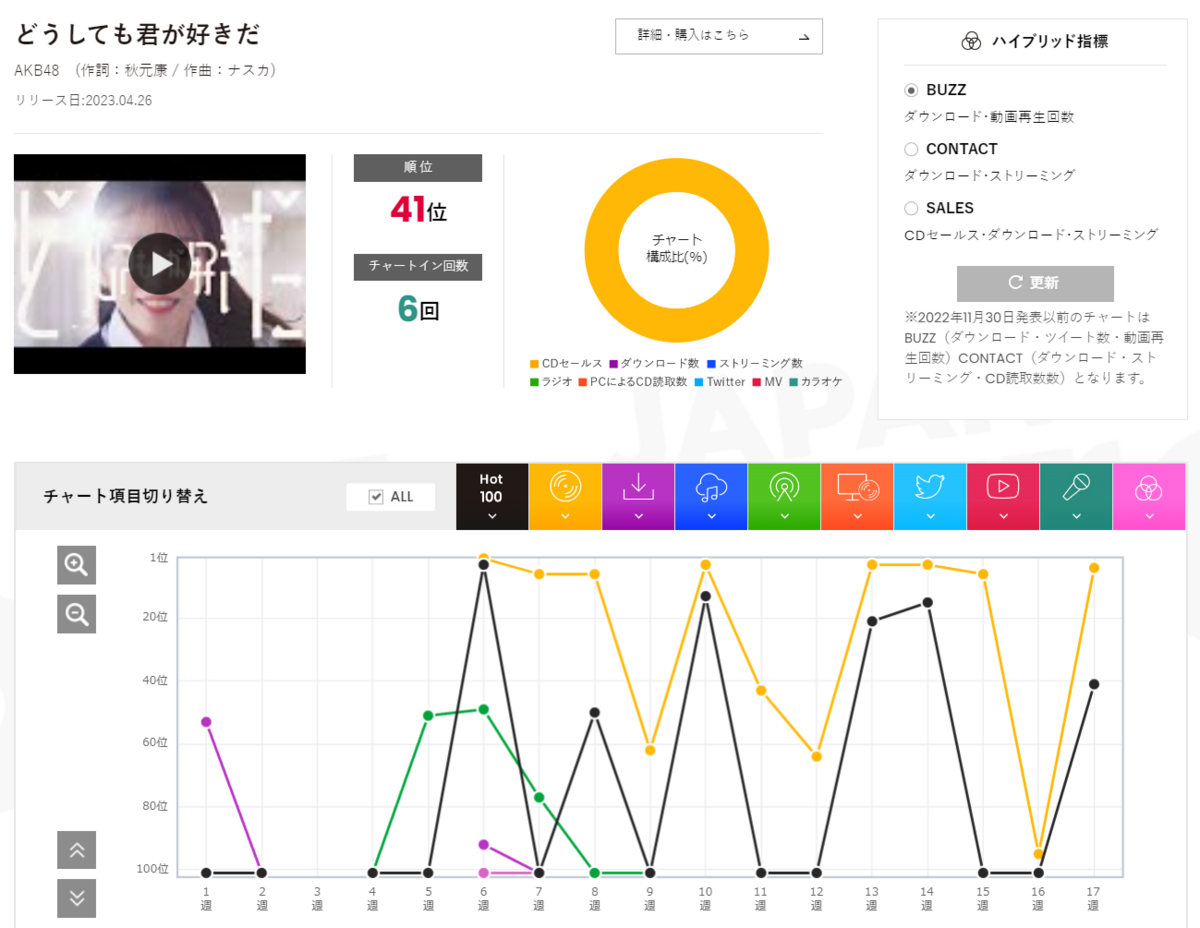Click the green radio point at week 5
This screenshot has width=1200, height=928.
(x=428, y=715)
